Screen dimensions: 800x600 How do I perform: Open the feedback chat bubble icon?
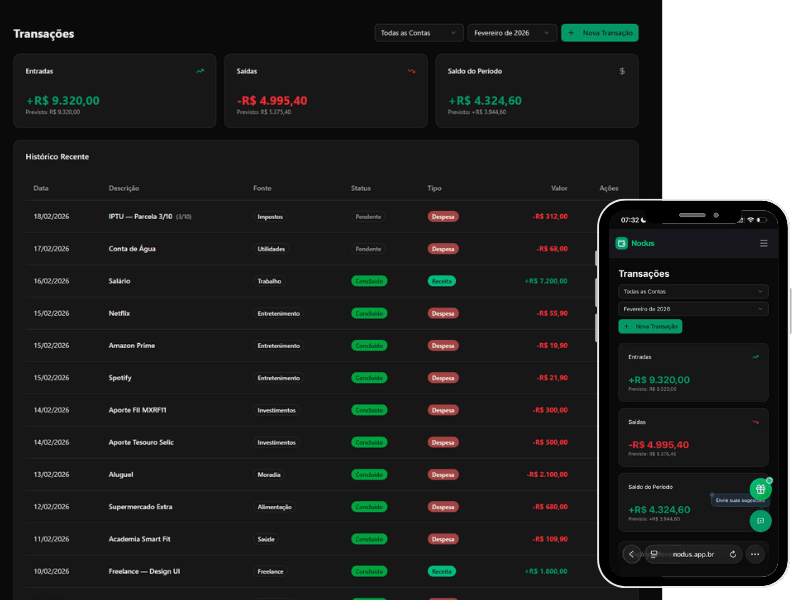(760, 521)
